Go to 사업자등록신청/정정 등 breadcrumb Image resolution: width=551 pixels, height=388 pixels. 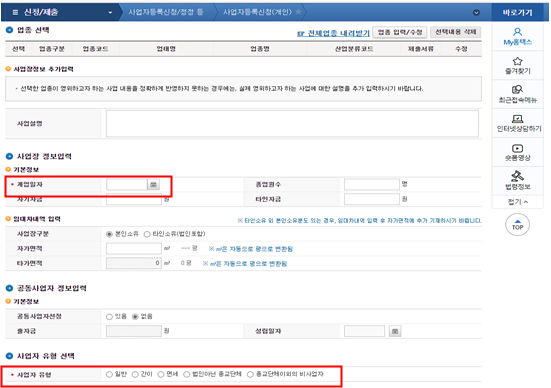166,12
